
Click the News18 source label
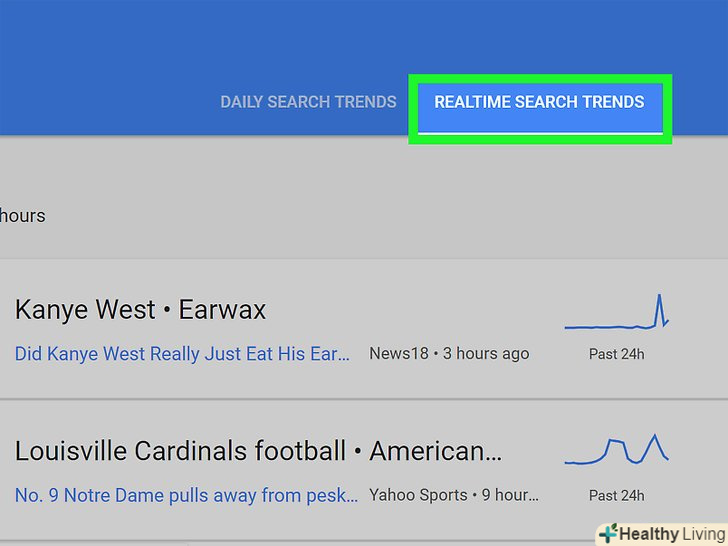click(x=399, y=354)
